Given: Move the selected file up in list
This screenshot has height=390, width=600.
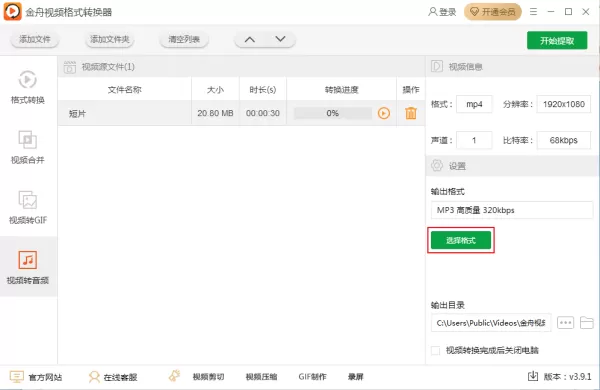Looking at the screenshot, I should click(250, 39).
